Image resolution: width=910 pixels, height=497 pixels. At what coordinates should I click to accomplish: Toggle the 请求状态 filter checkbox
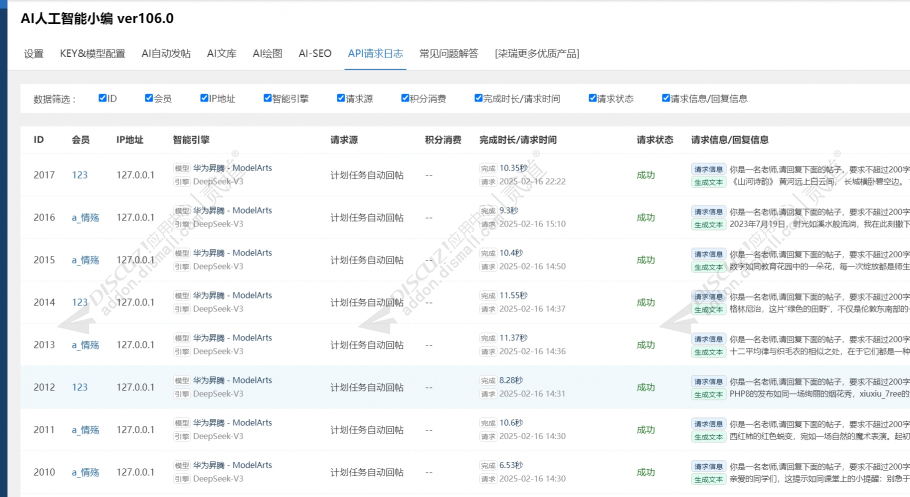pos(592,98)
